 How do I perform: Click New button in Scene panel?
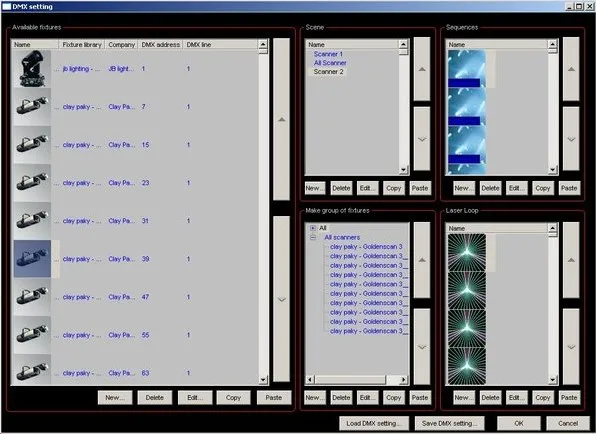pyautogui.click(x=315, y=188)
